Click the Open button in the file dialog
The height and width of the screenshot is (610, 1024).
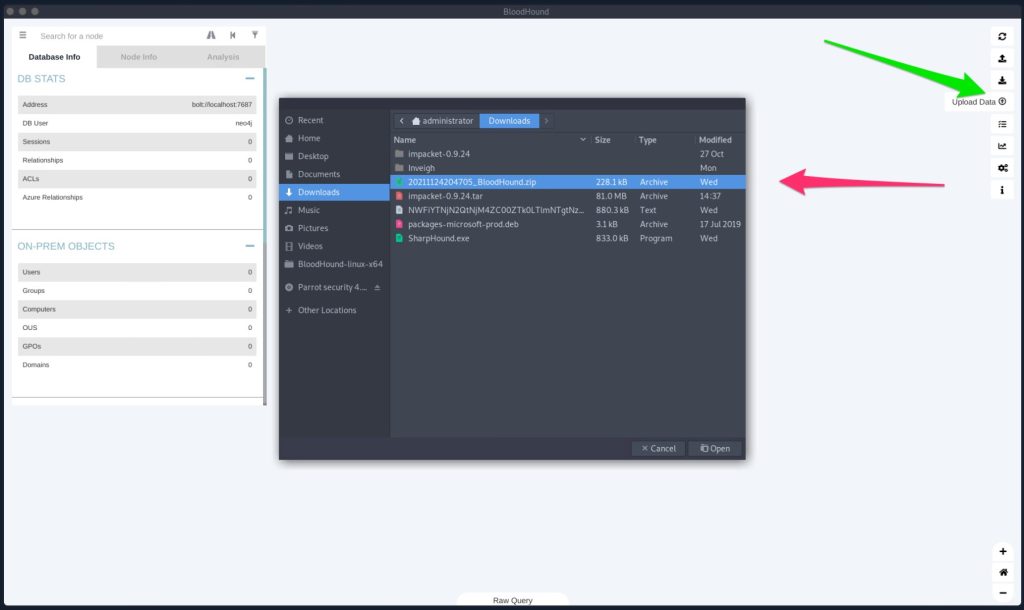point(715,449)
